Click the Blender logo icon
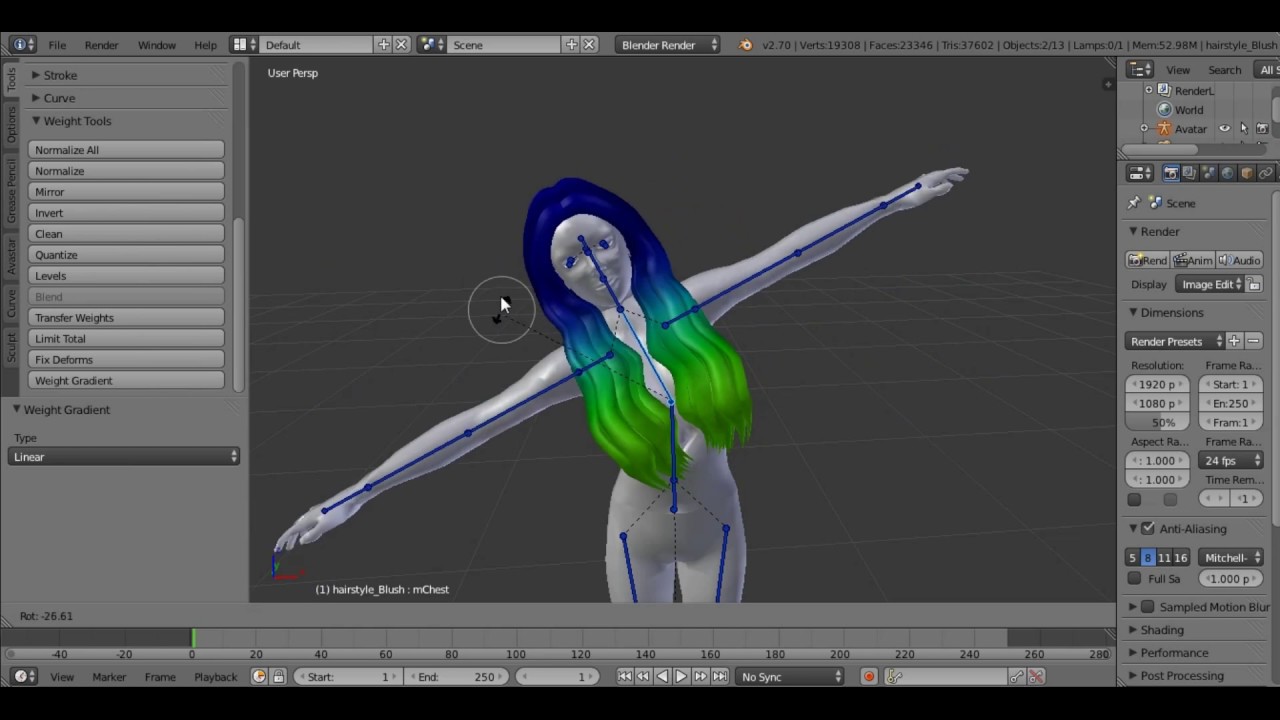Viewport: 1280px width, 720px height. click(745, 45)
